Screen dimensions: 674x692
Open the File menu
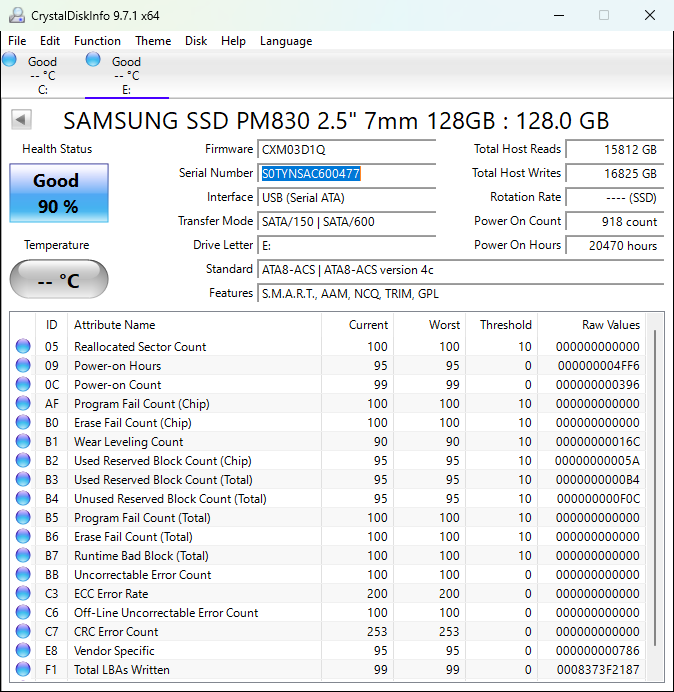click(17, 41)
